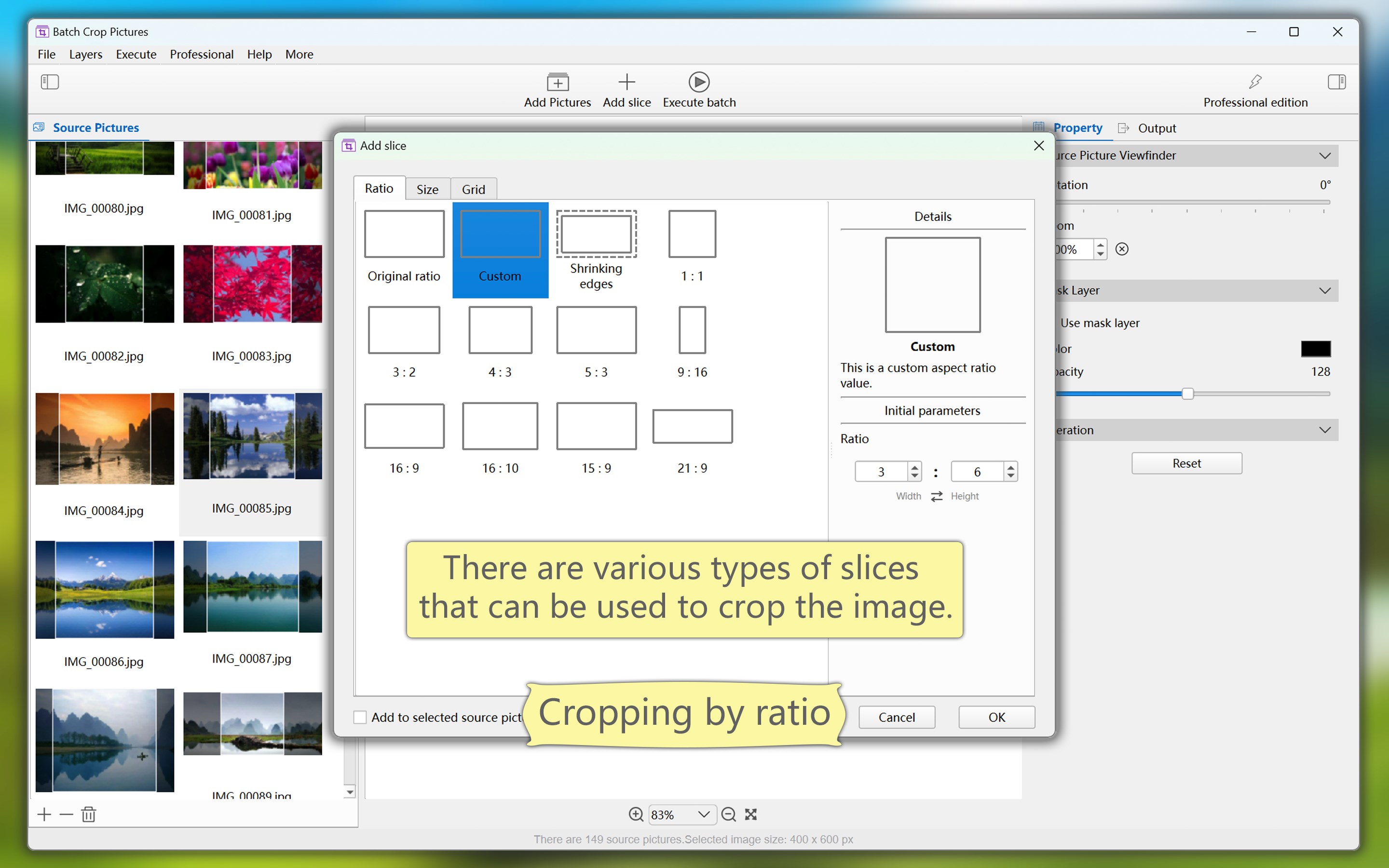Toggle the left sidebar panel icon
The image size is (1389, 868).
tap(50, 81)
